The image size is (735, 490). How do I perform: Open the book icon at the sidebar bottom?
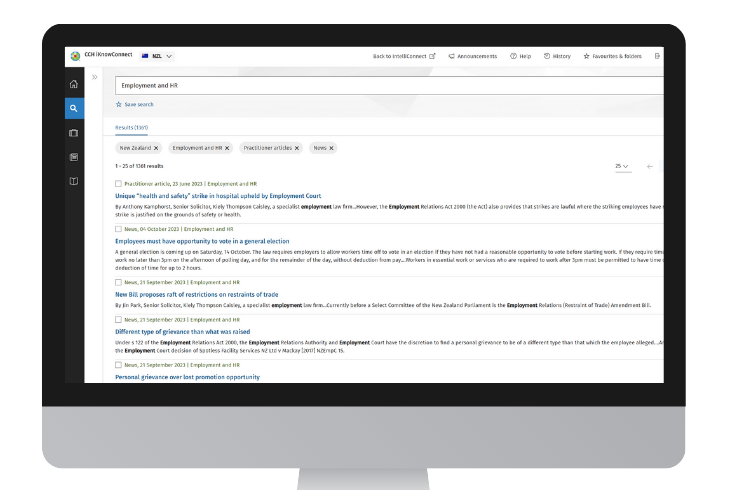pyautogui.click(x=74, y=181)
